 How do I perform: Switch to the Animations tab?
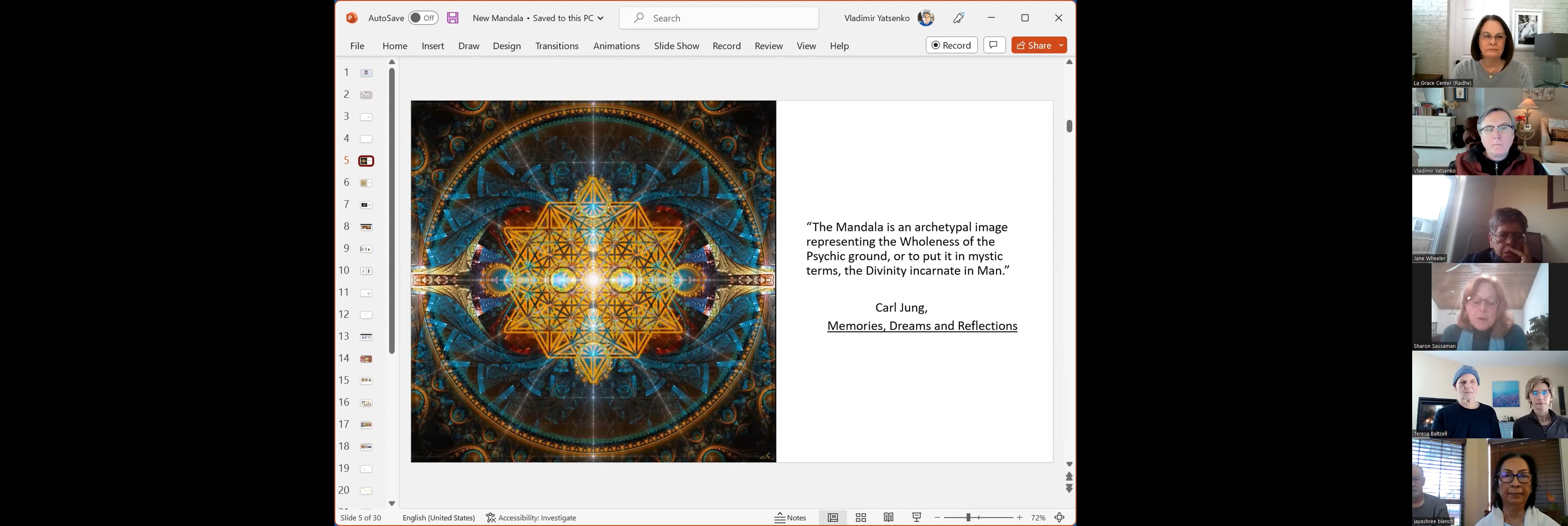pos(616,45)
